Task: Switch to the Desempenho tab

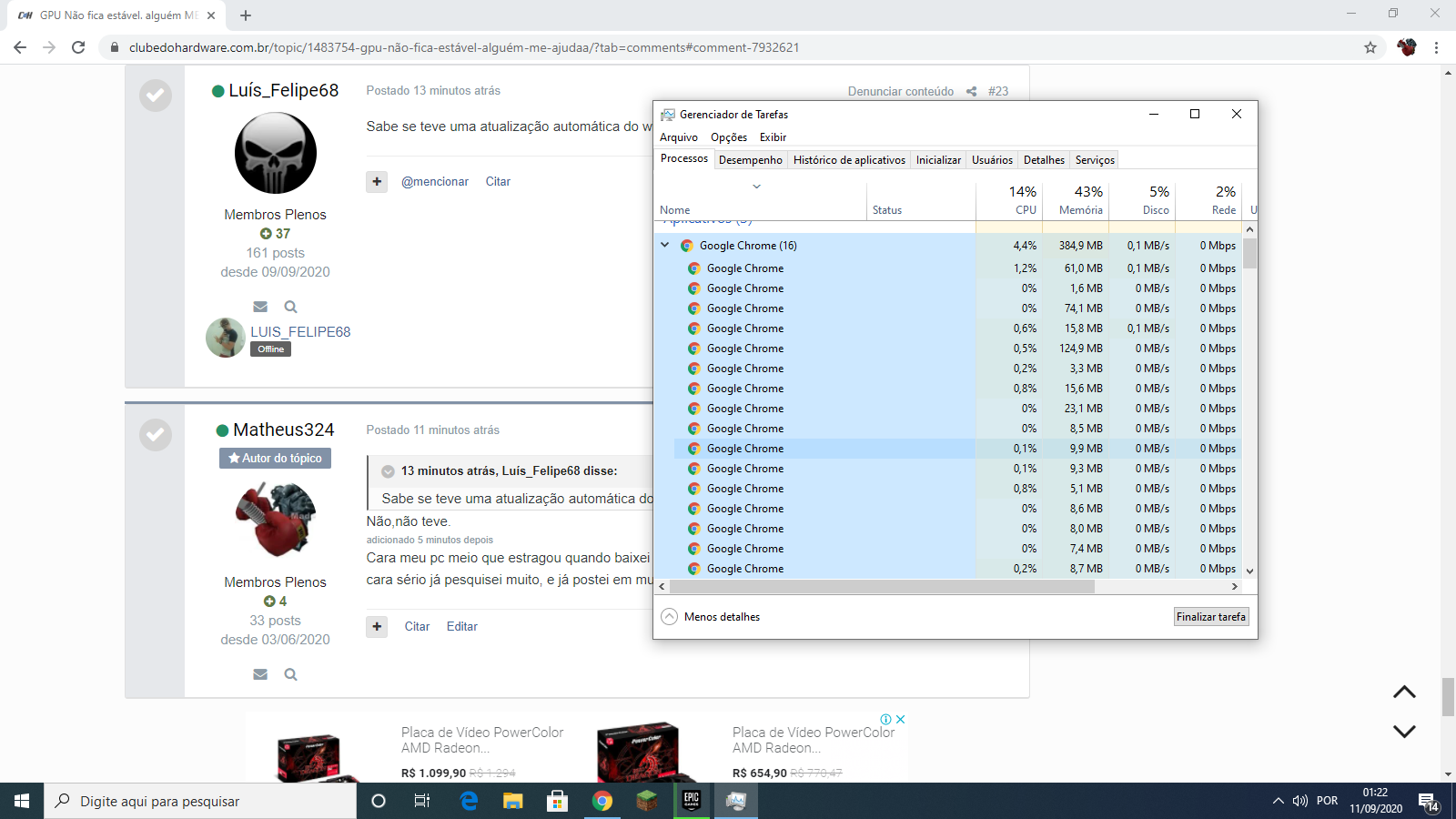Action: [751, 160]
